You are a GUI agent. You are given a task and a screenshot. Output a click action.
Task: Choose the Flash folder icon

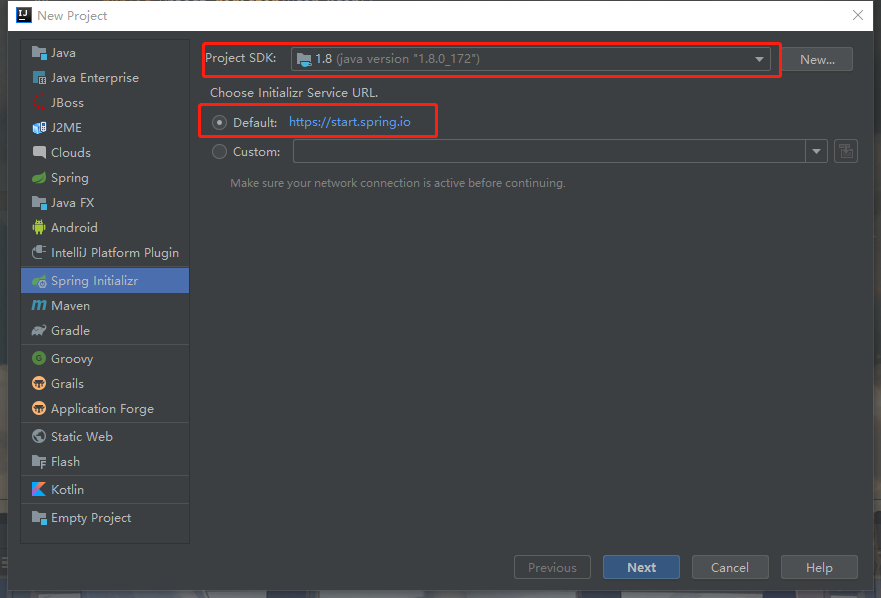click(39, 461)
